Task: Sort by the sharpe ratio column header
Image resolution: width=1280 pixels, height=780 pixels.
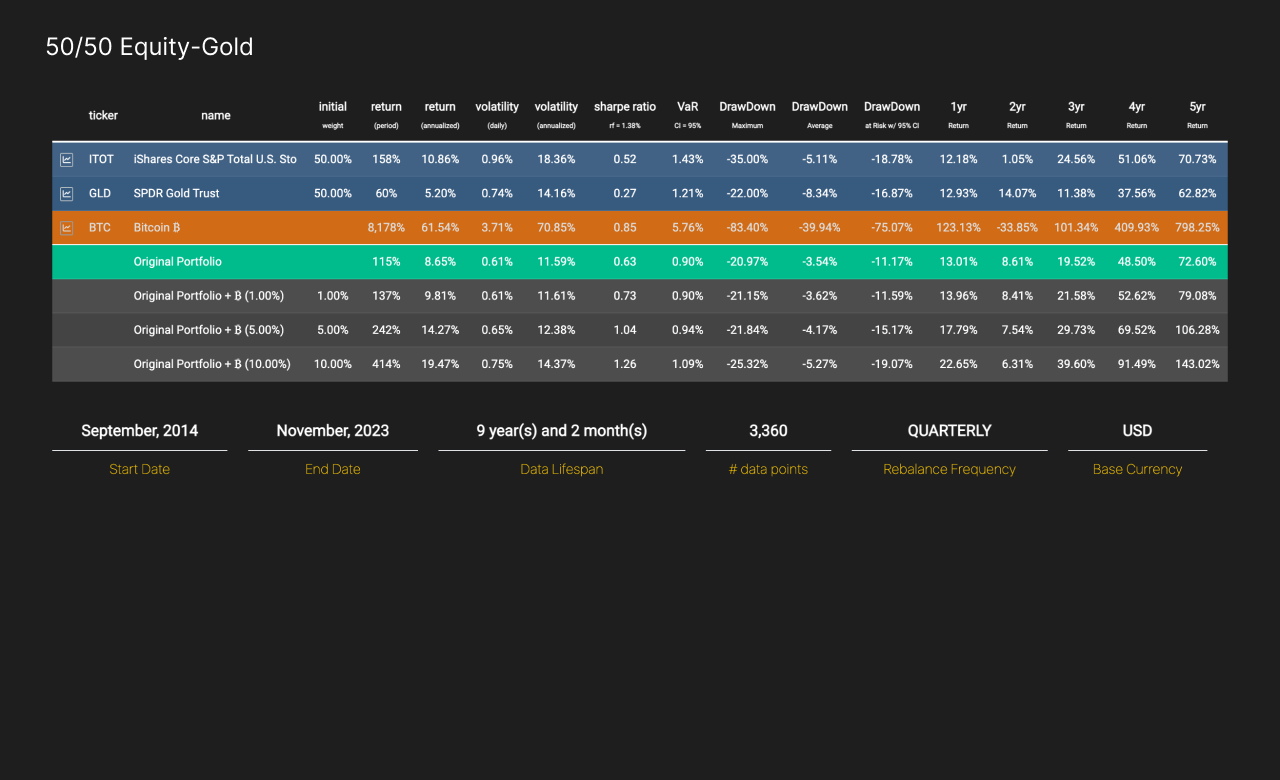Action: click(625, 114)
